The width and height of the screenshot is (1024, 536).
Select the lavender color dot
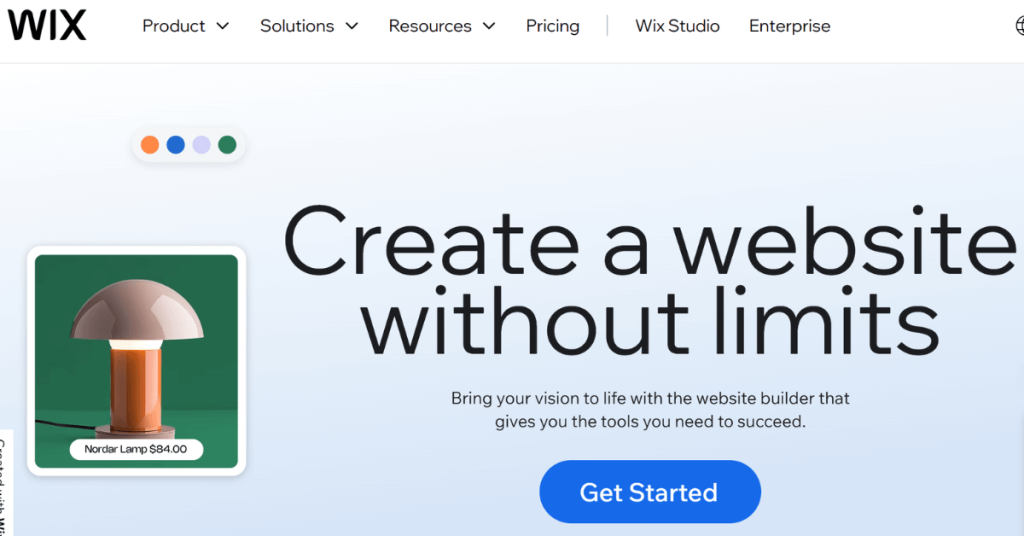click(201, 145)
